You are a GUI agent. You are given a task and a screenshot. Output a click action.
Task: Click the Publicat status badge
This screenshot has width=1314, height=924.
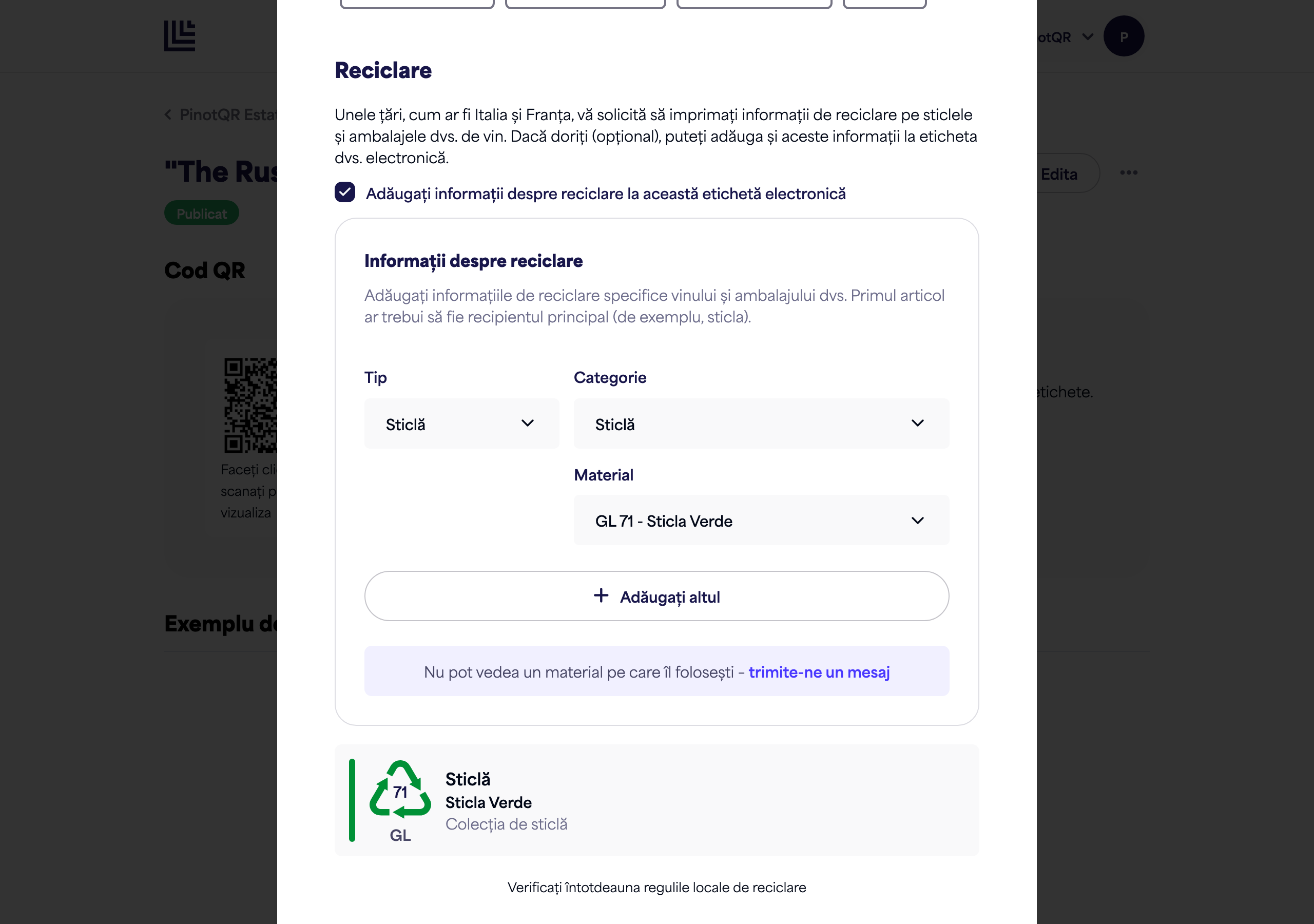tap(201, 213)
